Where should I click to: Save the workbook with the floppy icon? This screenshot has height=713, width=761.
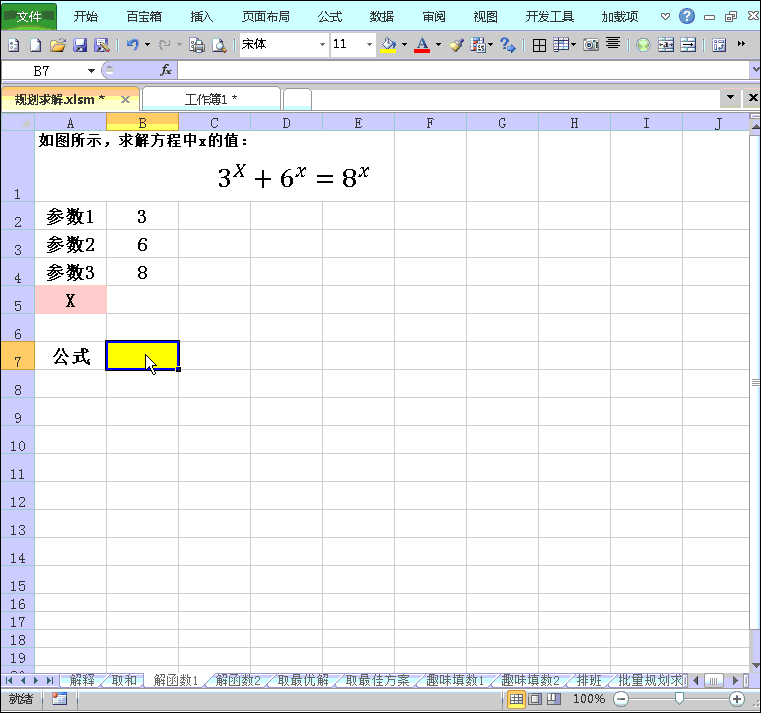pyautogui.click(x=80, y=45)
